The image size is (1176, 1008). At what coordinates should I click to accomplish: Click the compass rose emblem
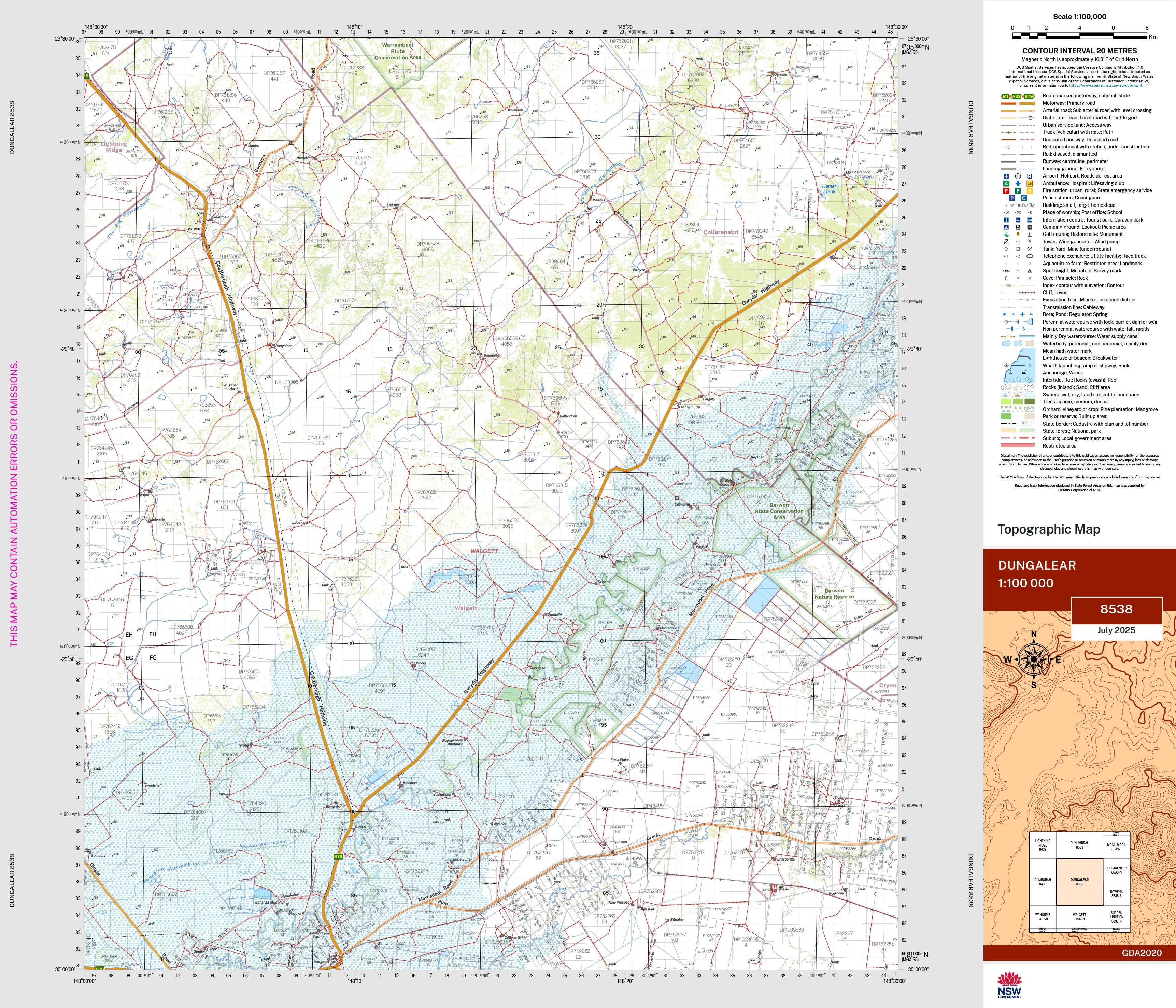pos(1034,659)
